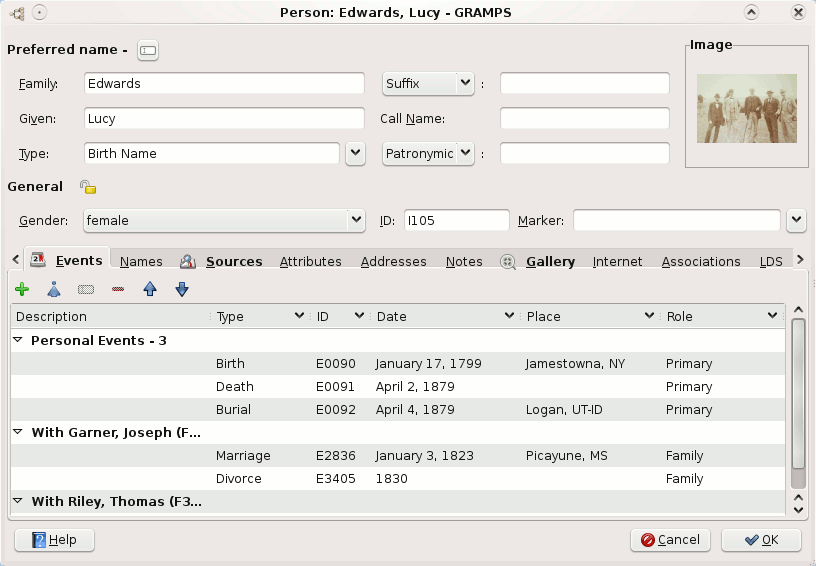The image size is (816, 566).
Task: Sort by the Date column header
Action: [x=445, y=316]
